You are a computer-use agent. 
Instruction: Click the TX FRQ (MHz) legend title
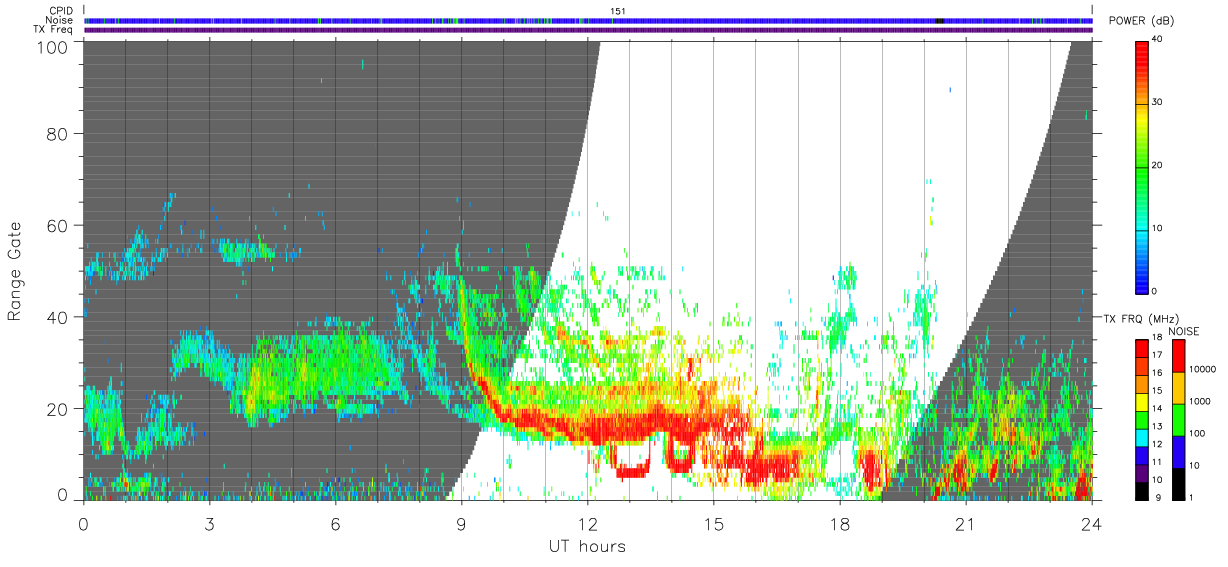point(1141,318)
